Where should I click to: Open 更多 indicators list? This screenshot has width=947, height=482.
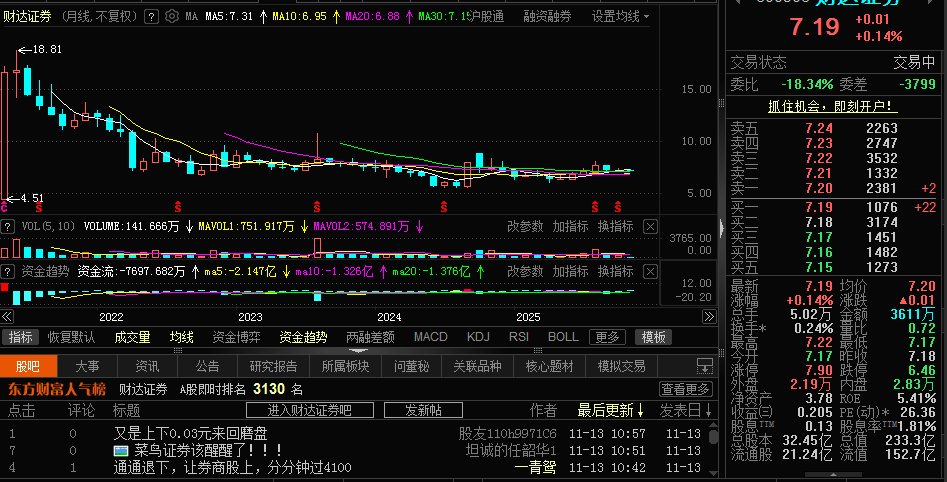pyautogui.click(x=608, y=337)
